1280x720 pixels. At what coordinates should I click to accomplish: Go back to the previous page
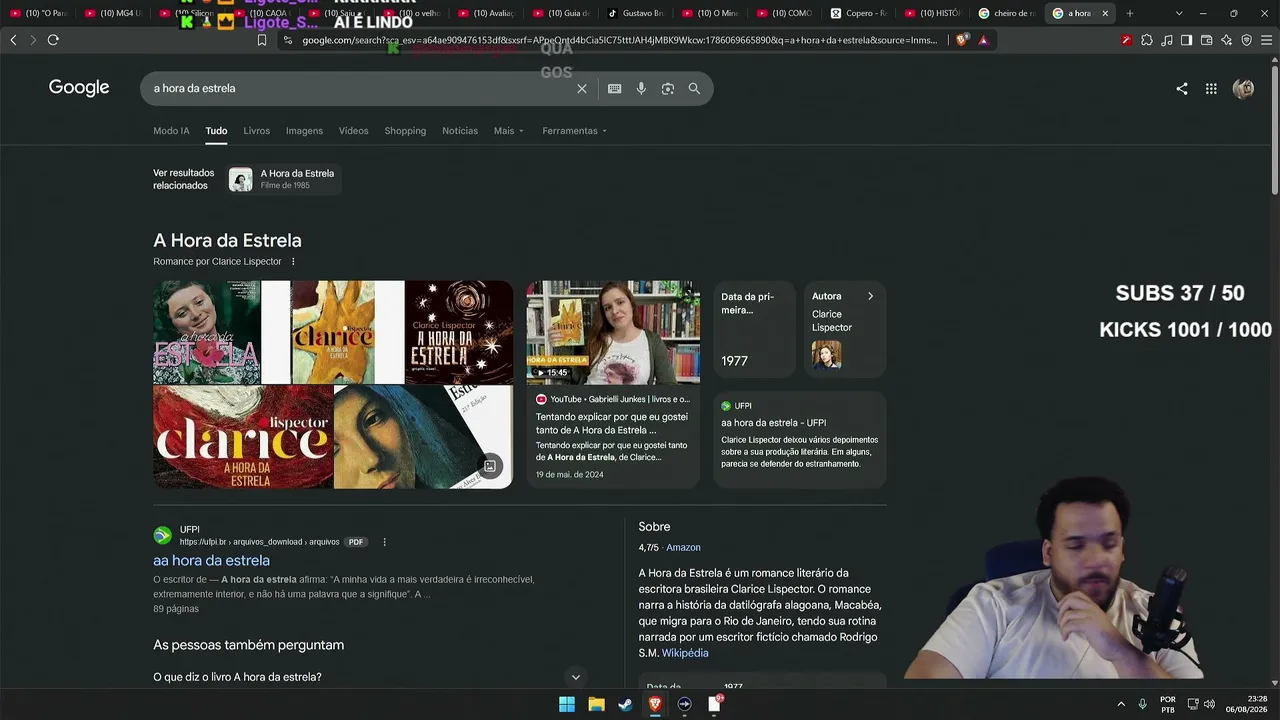click(x=13, y=40)
